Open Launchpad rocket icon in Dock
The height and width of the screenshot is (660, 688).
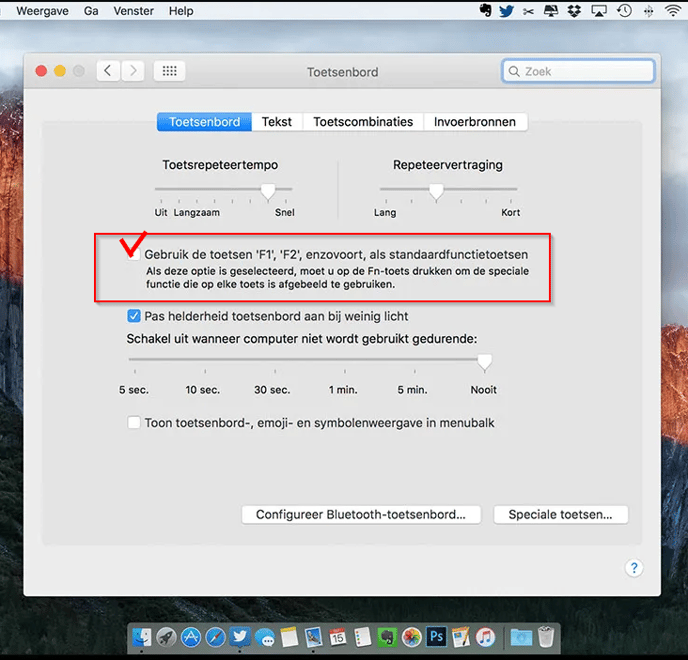click(167, 637)
